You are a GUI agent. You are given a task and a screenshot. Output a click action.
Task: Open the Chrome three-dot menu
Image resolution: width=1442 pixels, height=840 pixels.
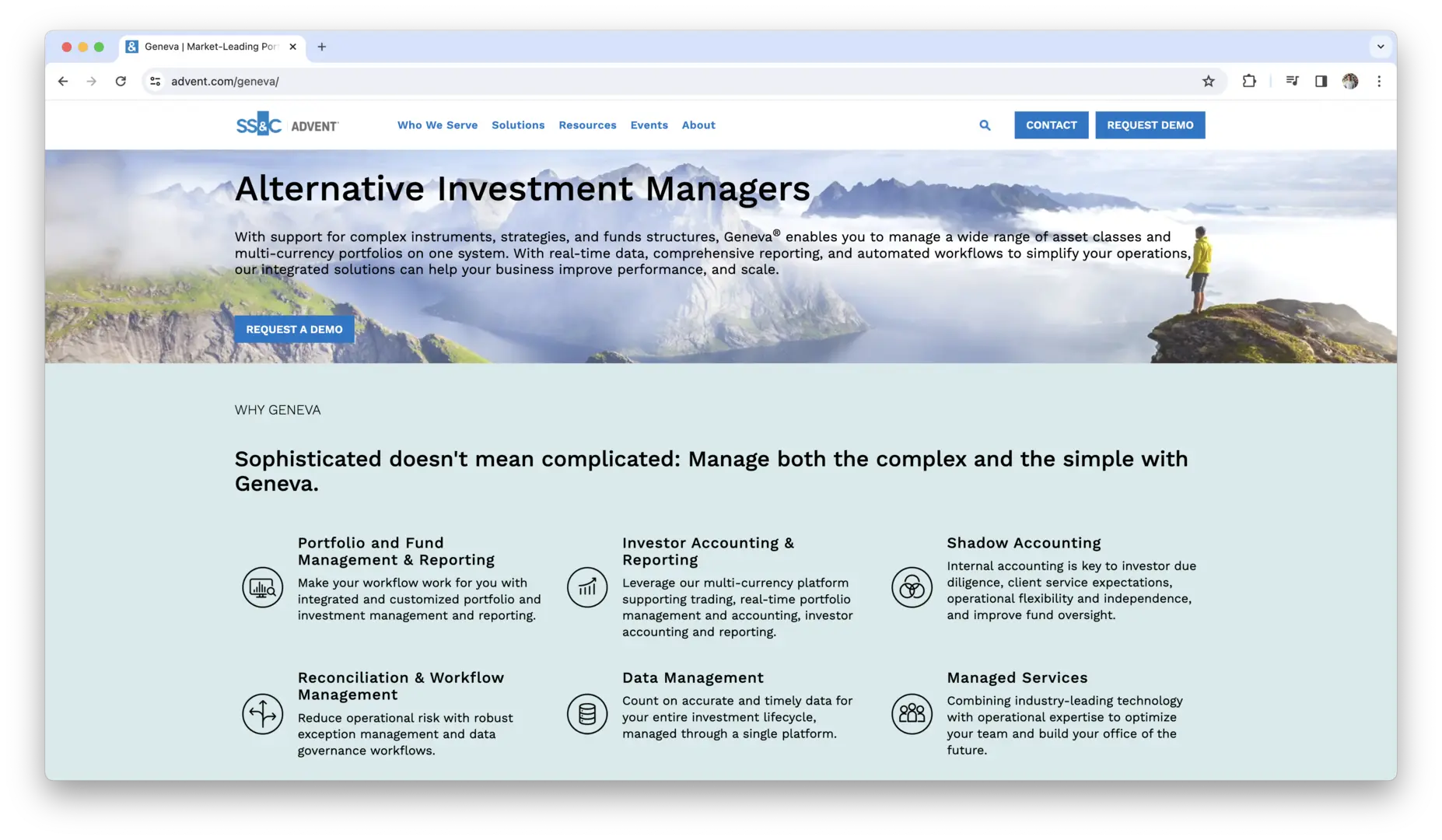click(x=1379, y=81)
